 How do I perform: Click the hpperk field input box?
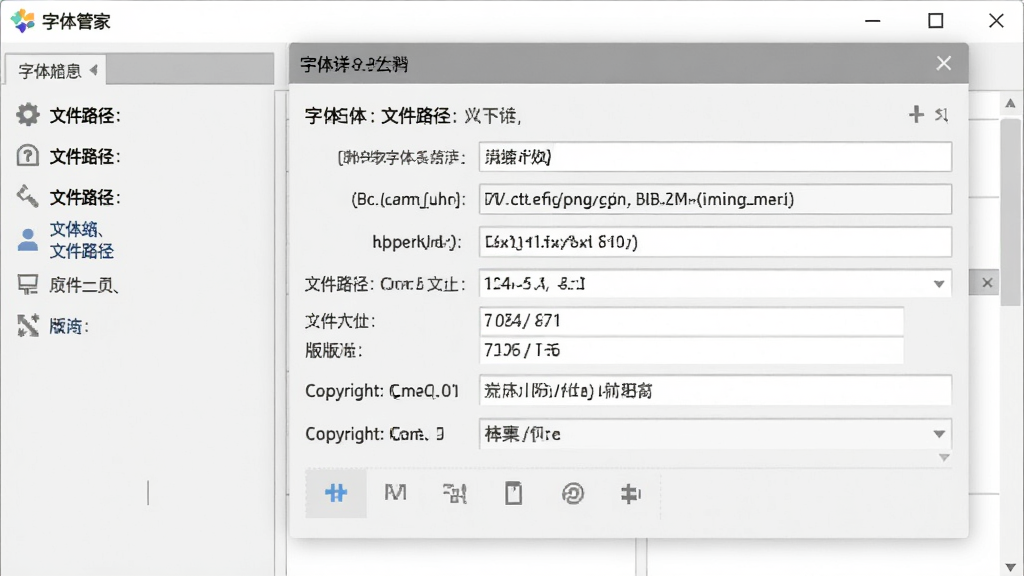(715, 242)
